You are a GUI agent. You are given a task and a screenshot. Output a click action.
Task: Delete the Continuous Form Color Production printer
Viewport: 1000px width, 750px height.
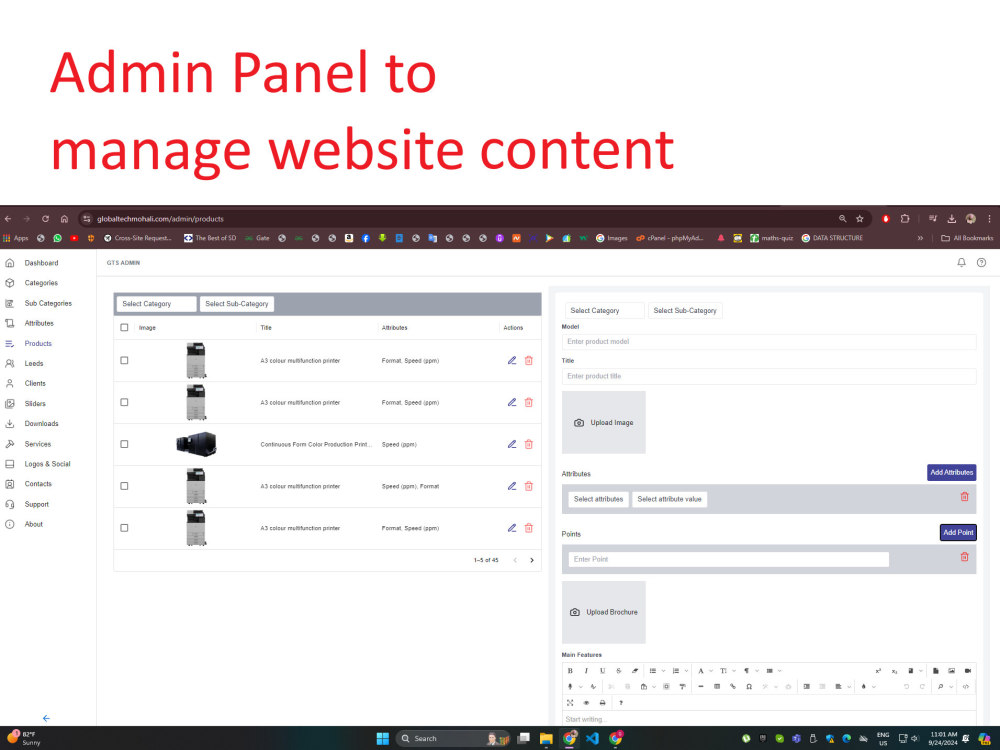click(x=529, y=444)
